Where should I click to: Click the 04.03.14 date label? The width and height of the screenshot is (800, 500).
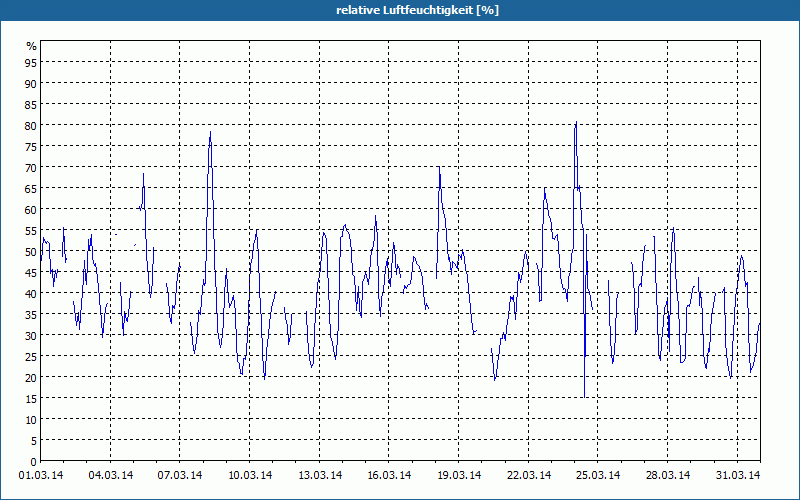111,475
